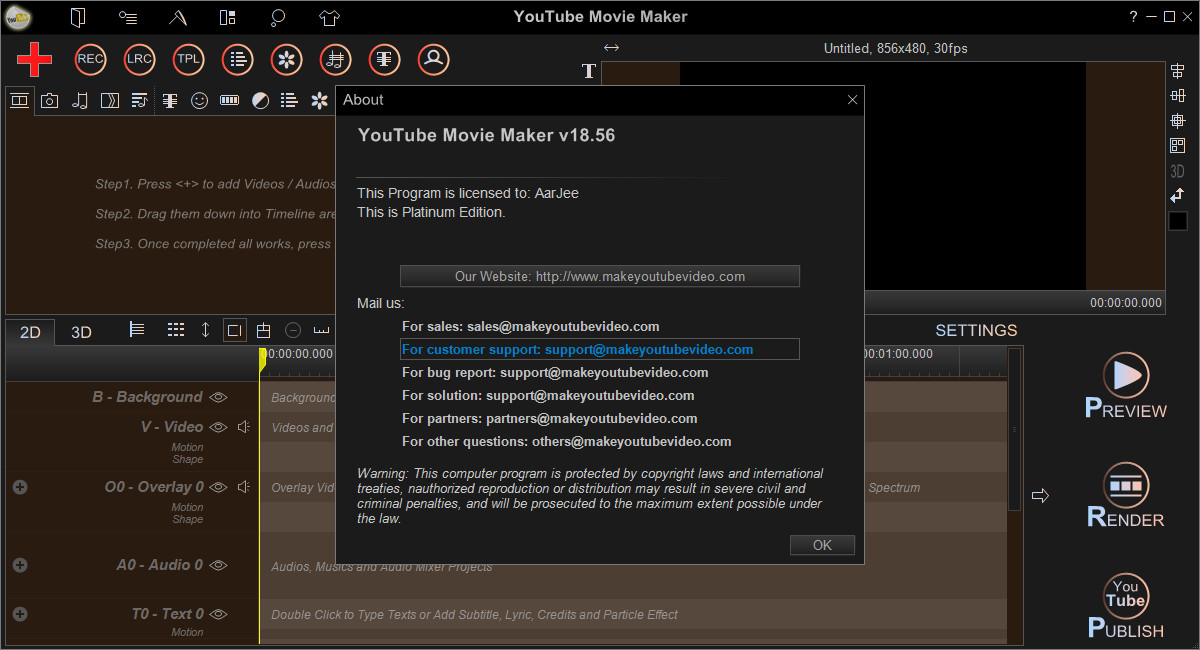Click the T text tool beside preview
1200x650 pixels.
pos(589,71)
